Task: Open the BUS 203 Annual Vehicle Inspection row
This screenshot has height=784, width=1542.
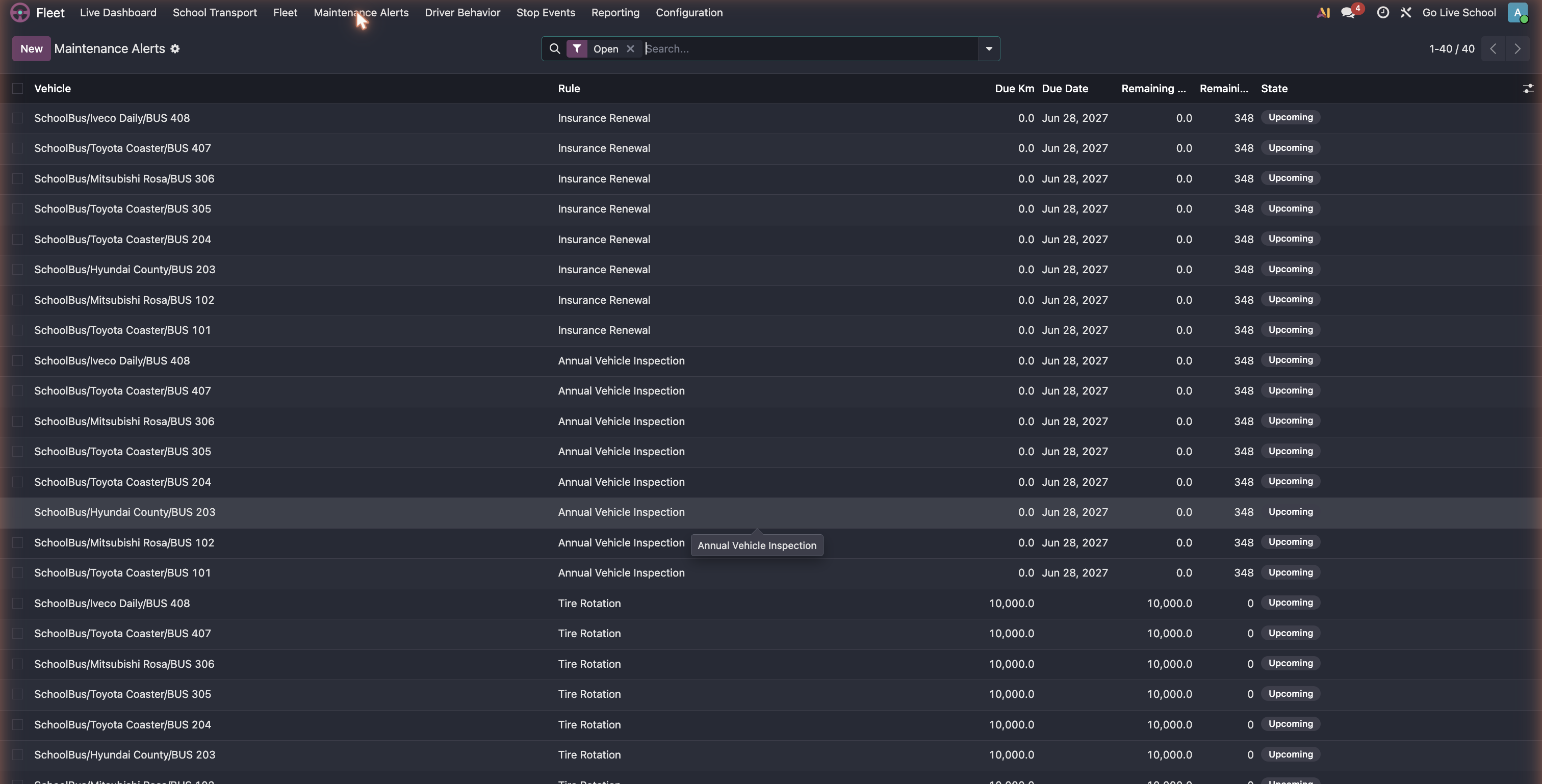Action: point(771,512)
